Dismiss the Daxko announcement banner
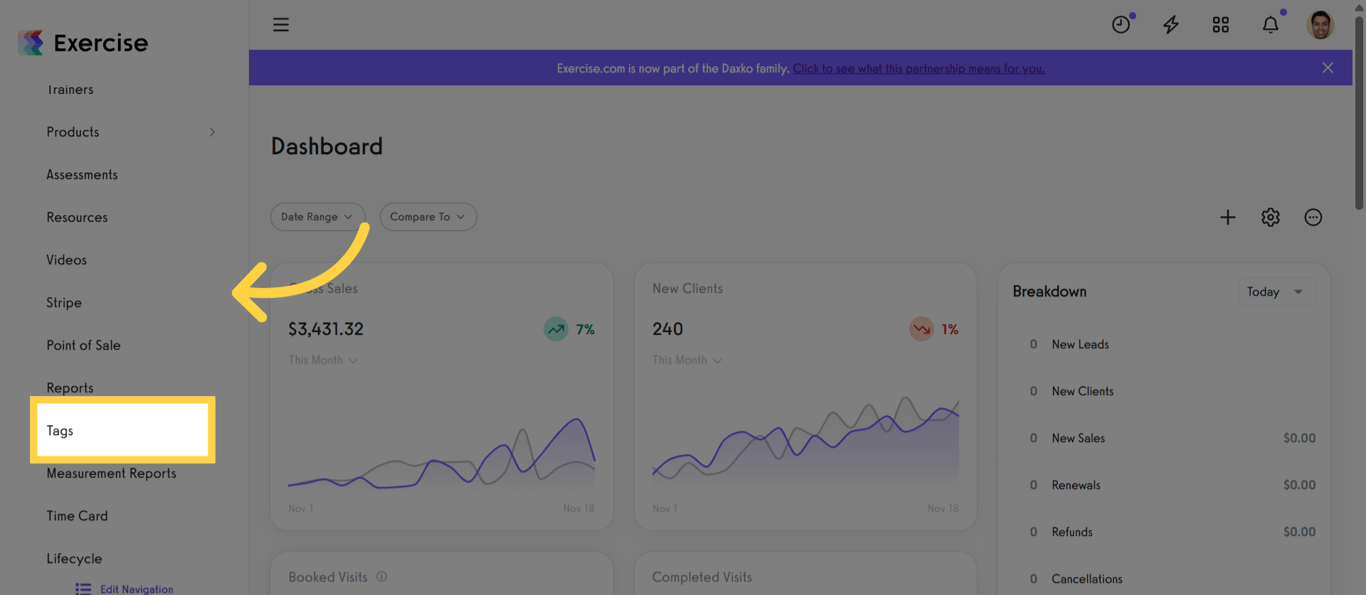This screenshot has height=595, width=1366. 1328,68
